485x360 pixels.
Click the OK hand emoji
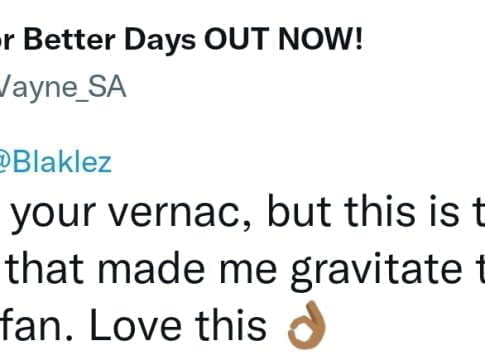coord(306,325)
